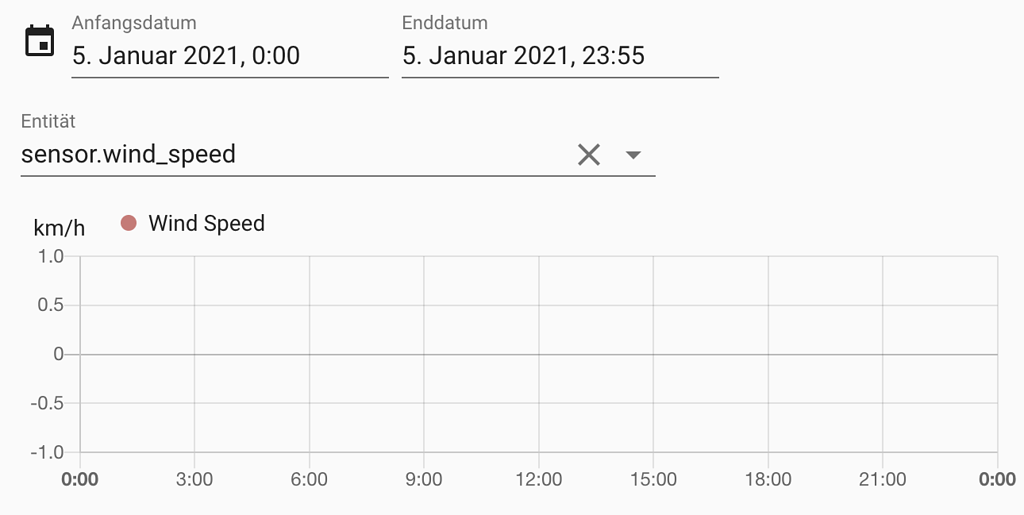Toggle the Wind Speed legend dot

[129, 223]
